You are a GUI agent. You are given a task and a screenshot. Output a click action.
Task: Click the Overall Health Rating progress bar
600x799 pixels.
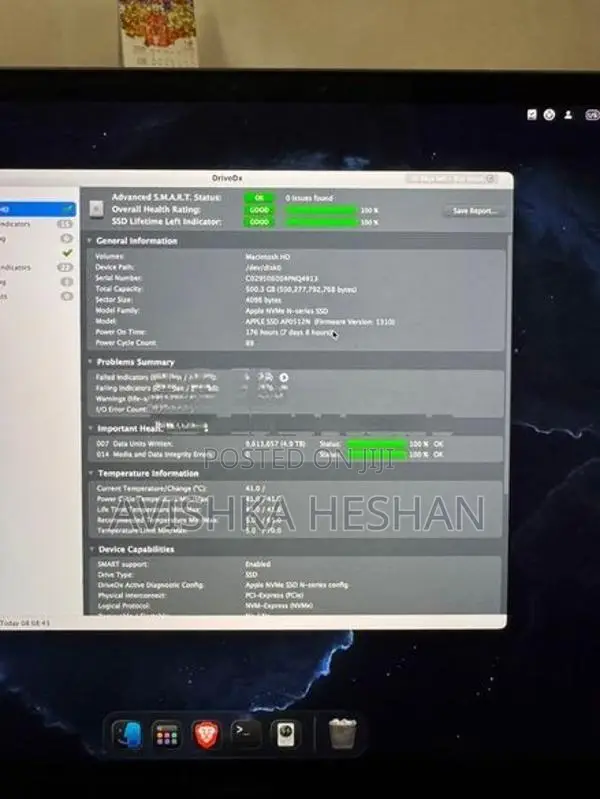[320, 210]
